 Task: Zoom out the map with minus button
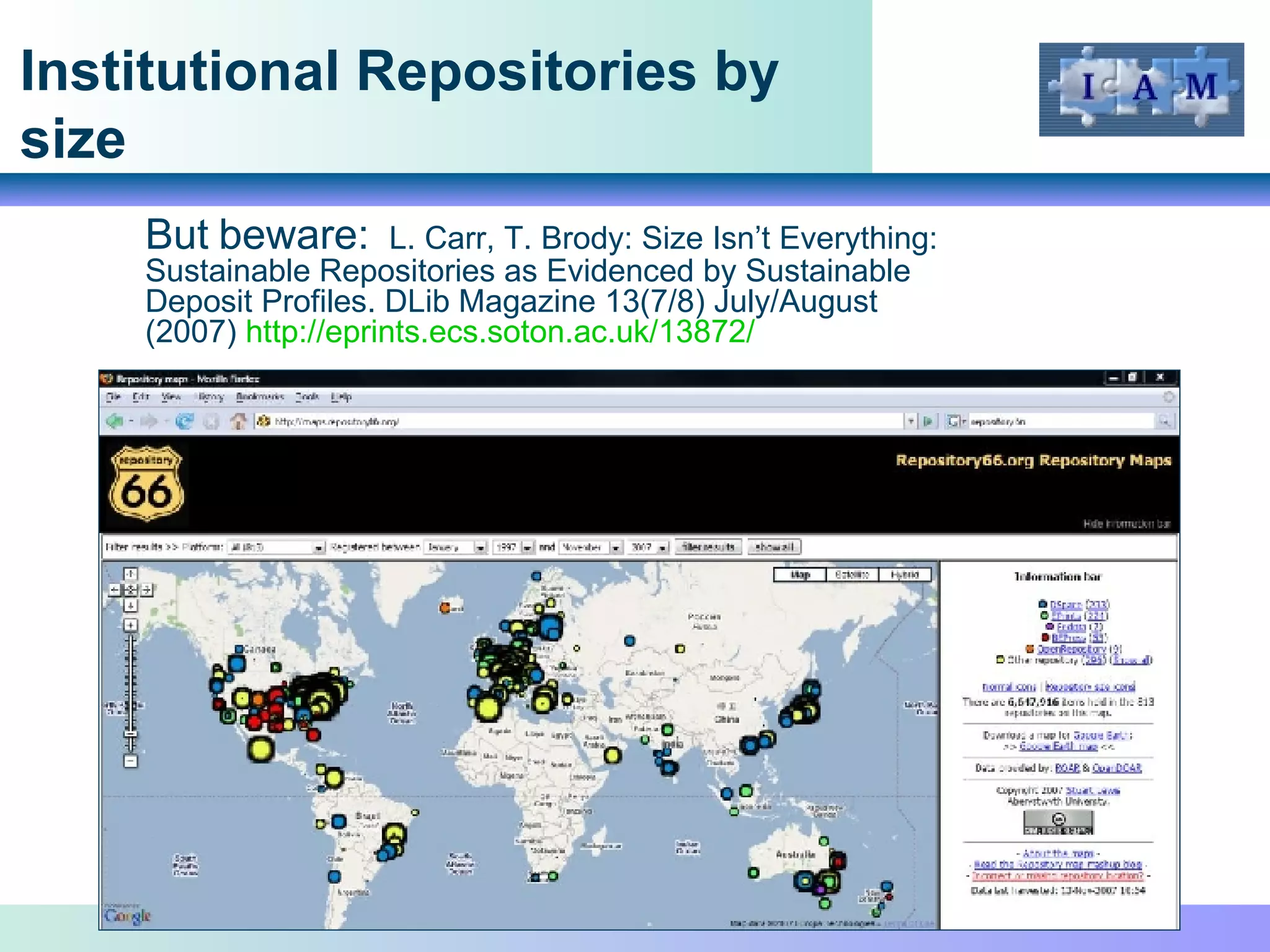pos(130,761)
